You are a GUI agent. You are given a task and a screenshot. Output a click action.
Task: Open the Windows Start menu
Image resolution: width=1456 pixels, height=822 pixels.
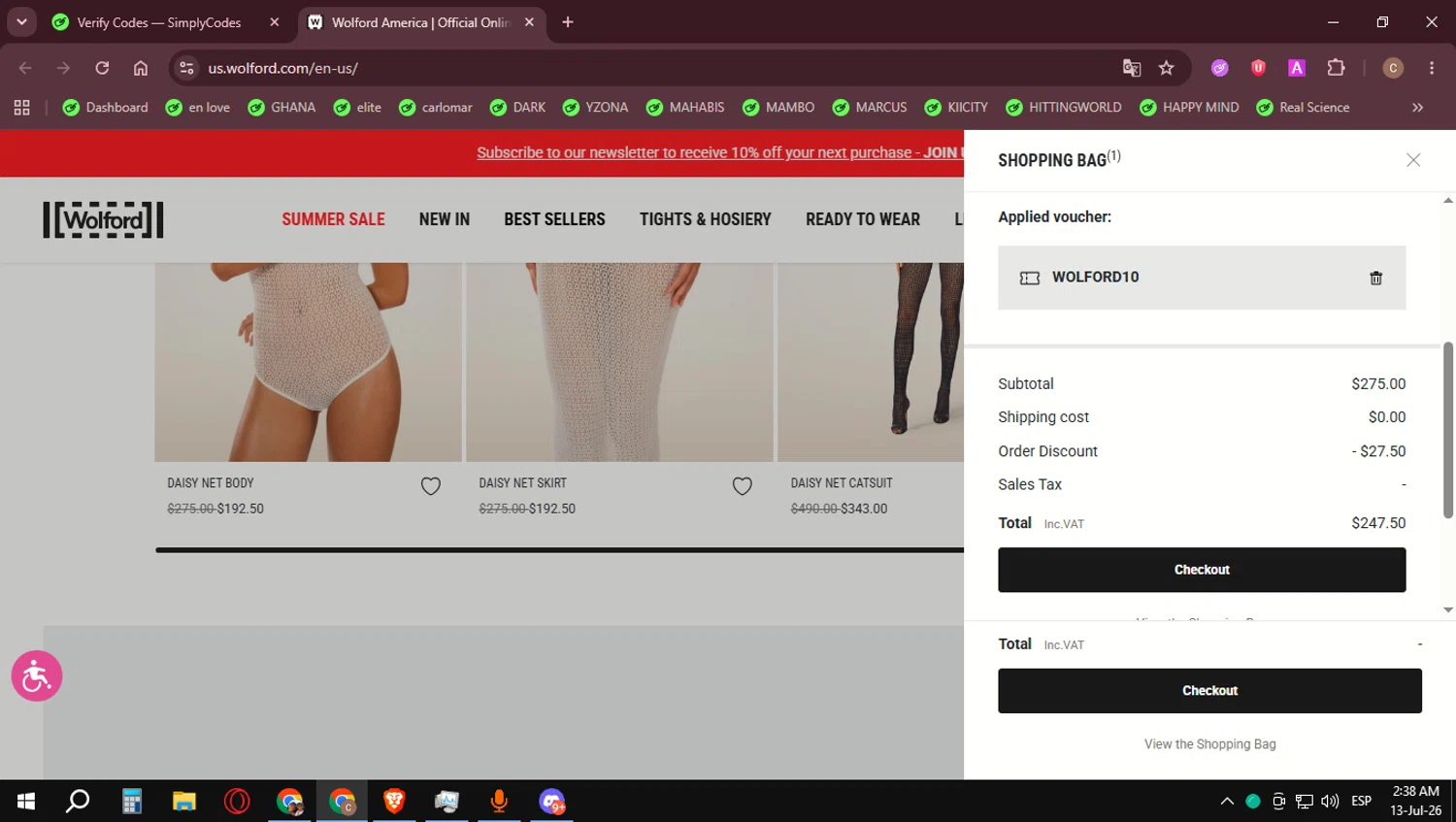point(26,801)
